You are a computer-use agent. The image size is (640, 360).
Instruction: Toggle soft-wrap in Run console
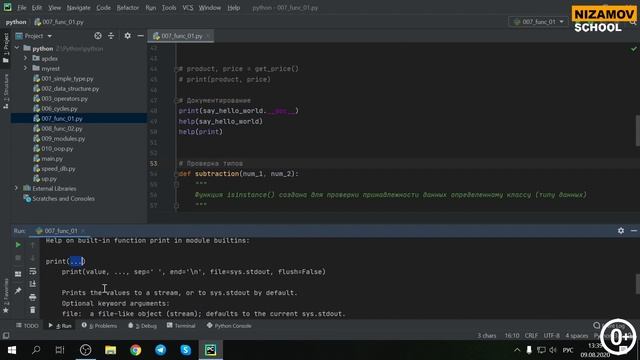click(x=33, y=271)
